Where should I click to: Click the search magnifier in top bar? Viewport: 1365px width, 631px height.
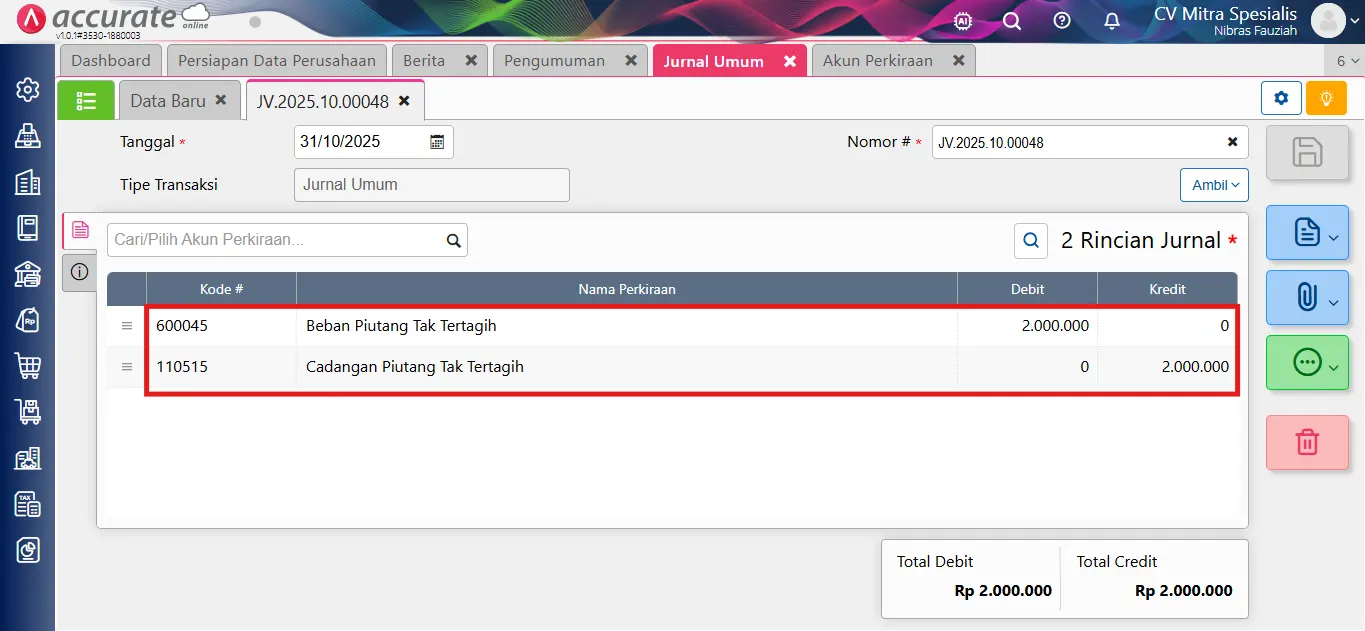[1012, 21]
